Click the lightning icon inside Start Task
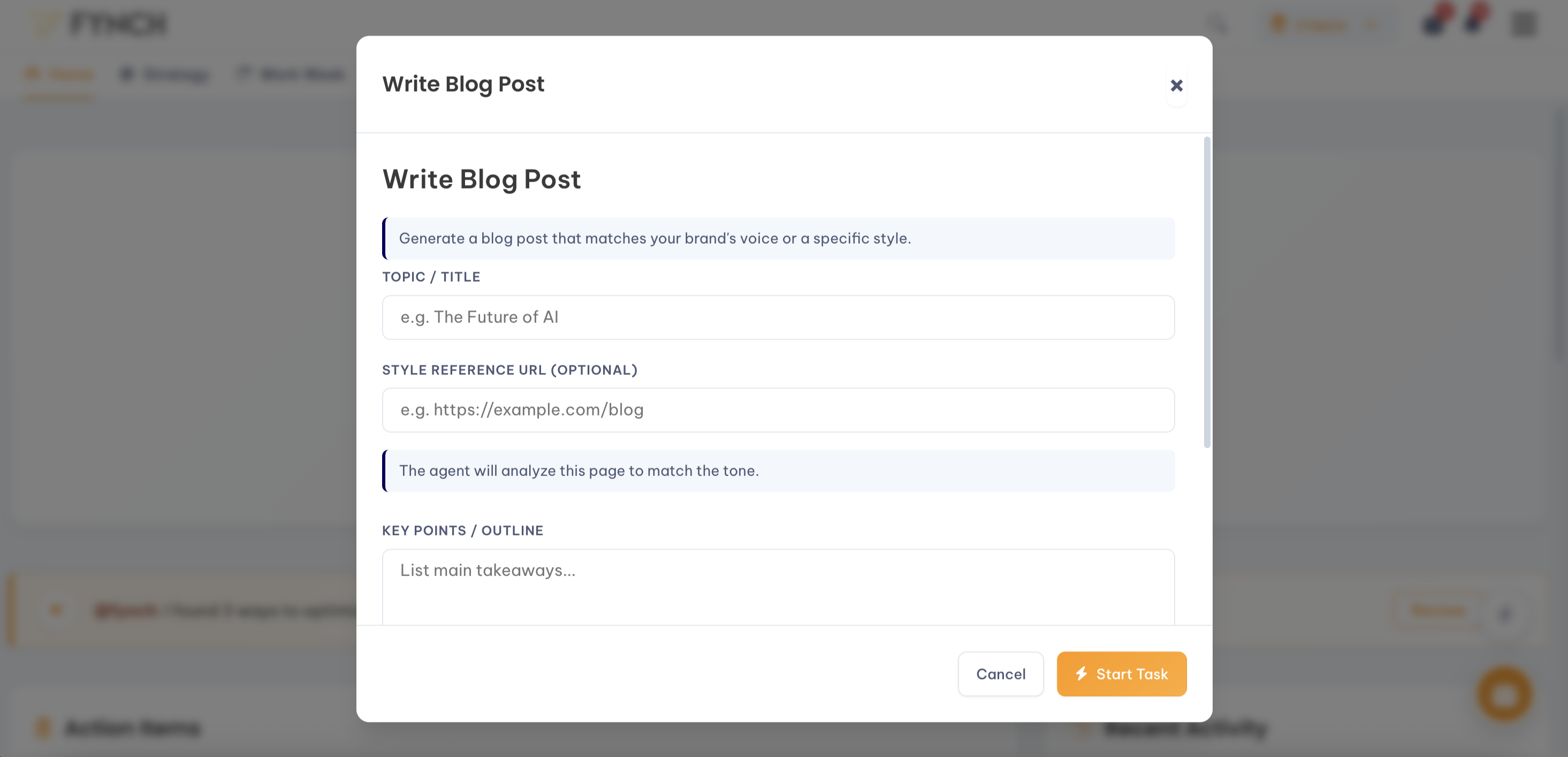 pos(1082,673)
